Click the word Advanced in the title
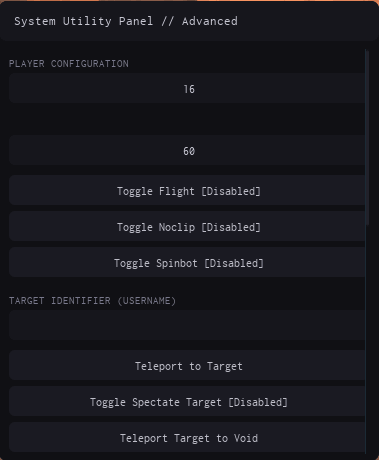Screen dimensions: 379x460 click(210, 21)
